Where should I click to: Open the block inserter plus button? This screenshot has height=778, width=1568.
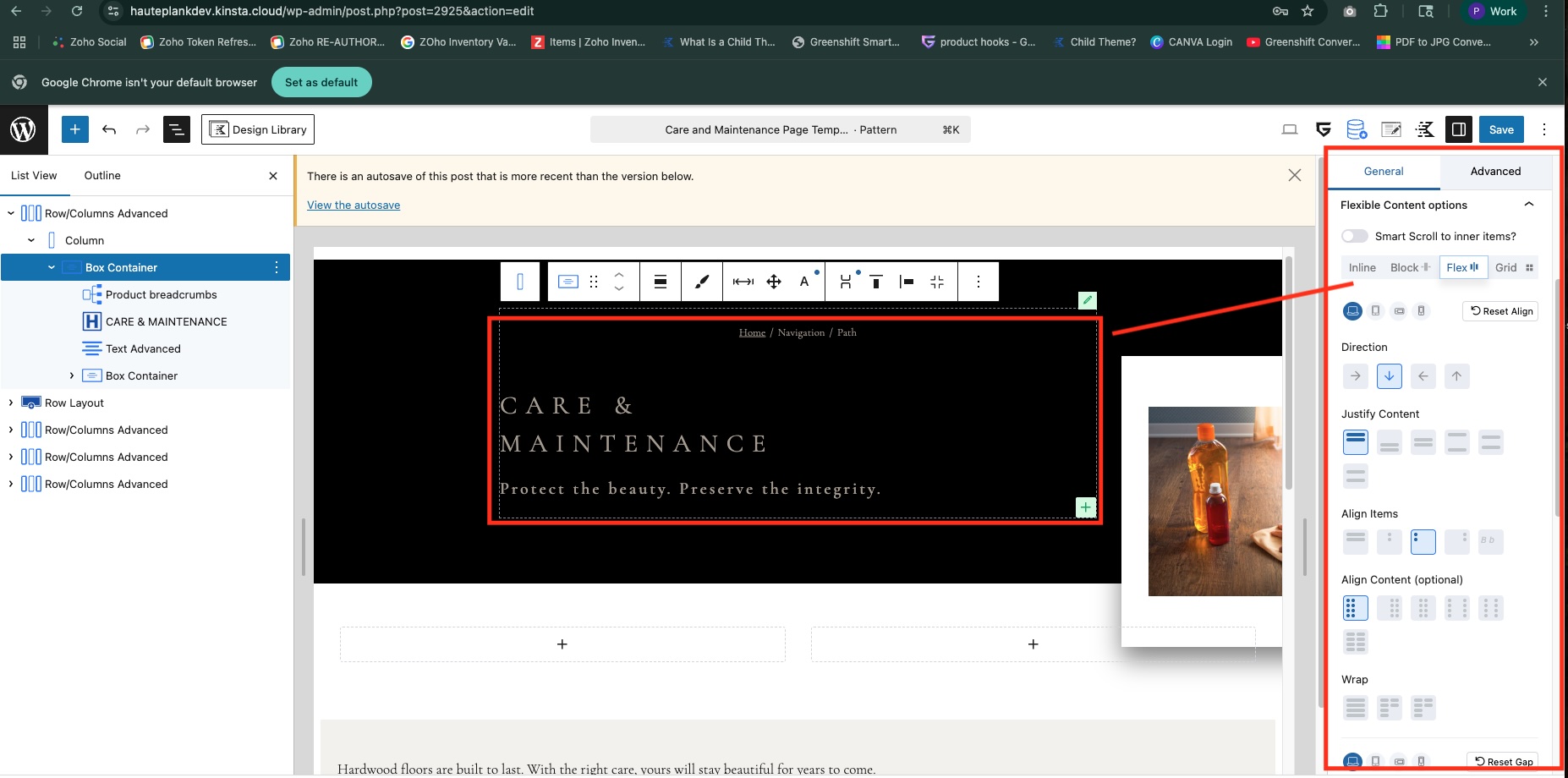point(75,129)
